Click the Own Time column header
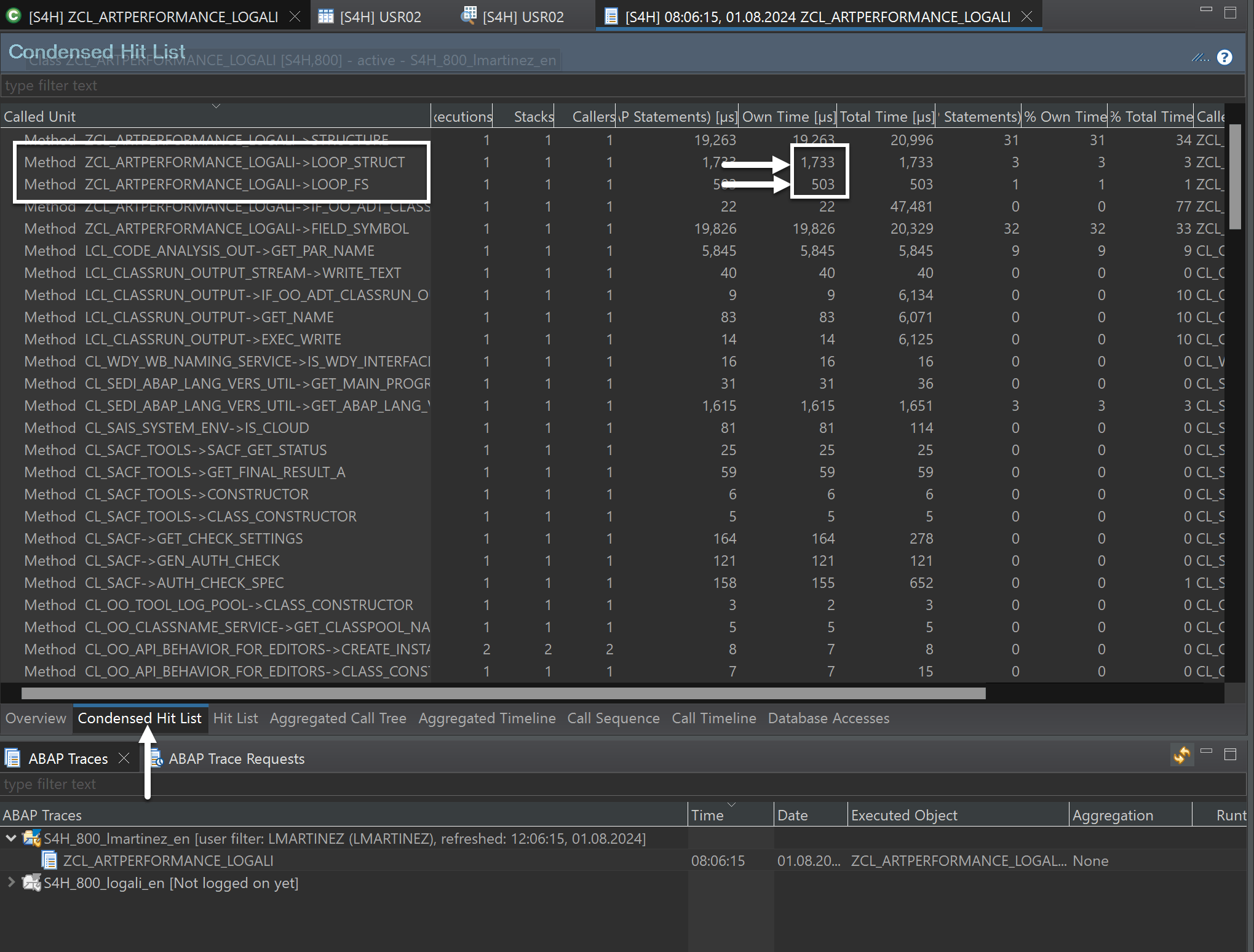Image resolution: width=1254 pixels, height=952 pixels. click(x=788, y=116)
